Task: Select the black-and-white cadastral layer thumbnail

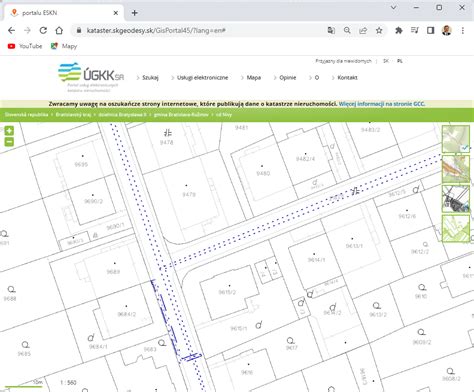Action: (456, 199)
